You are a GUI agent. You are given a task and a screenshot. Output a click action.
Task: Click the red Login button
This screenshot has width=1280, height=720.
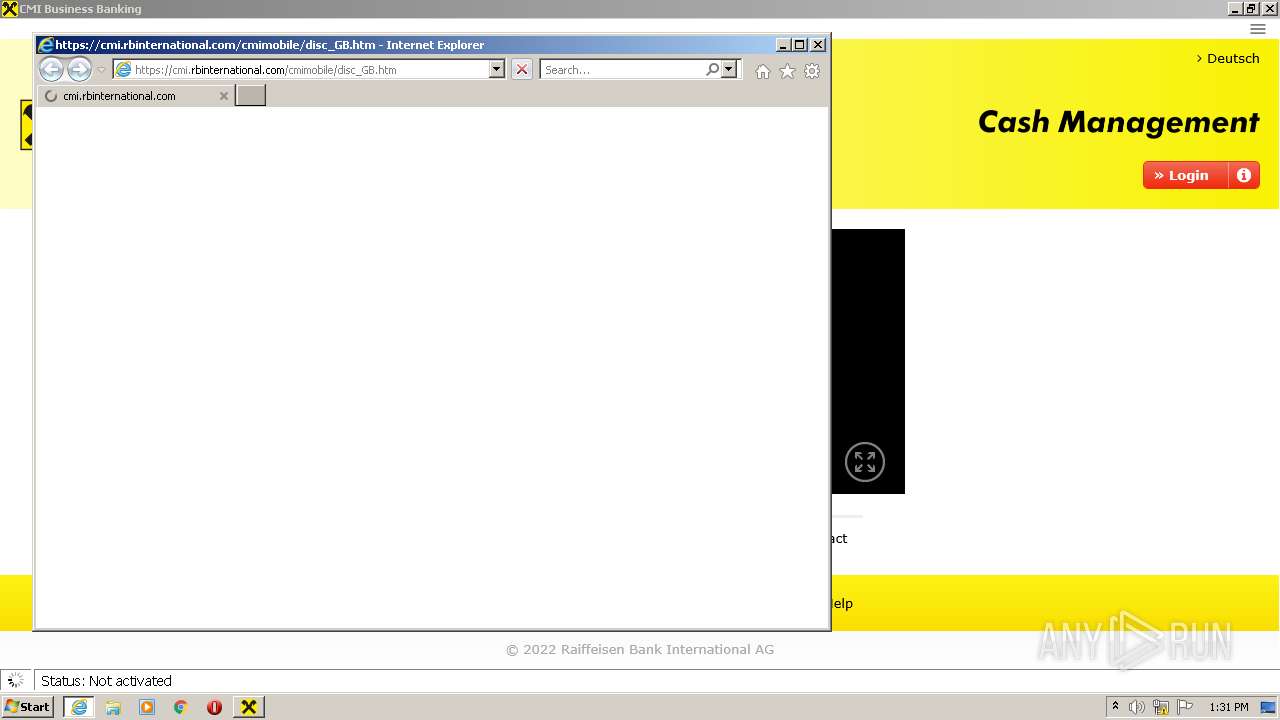[x=1186, y=175]
